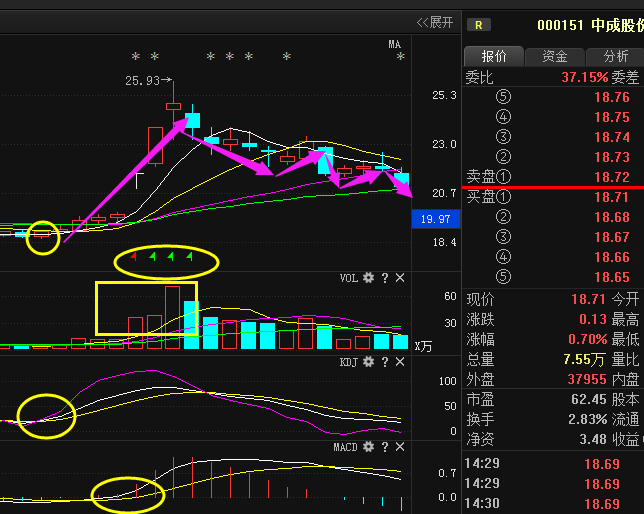Image resolution: width=644 pixels, height=514 pixels.
Task: Select sell level 3 price 18.74
Action: (612, 137)
